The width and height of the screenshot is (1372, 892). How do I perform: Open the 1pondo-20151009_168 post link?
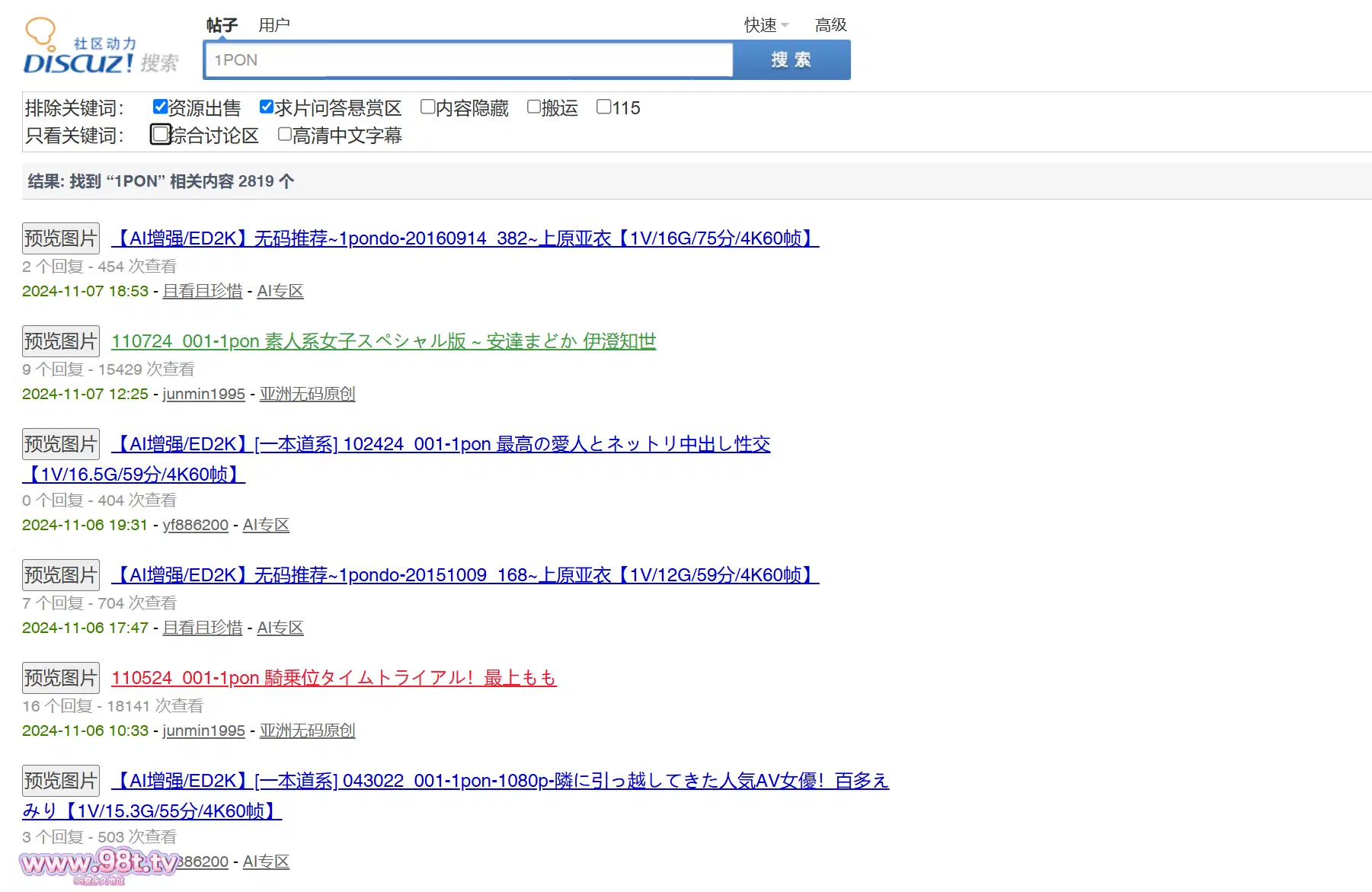pos(465,575)
